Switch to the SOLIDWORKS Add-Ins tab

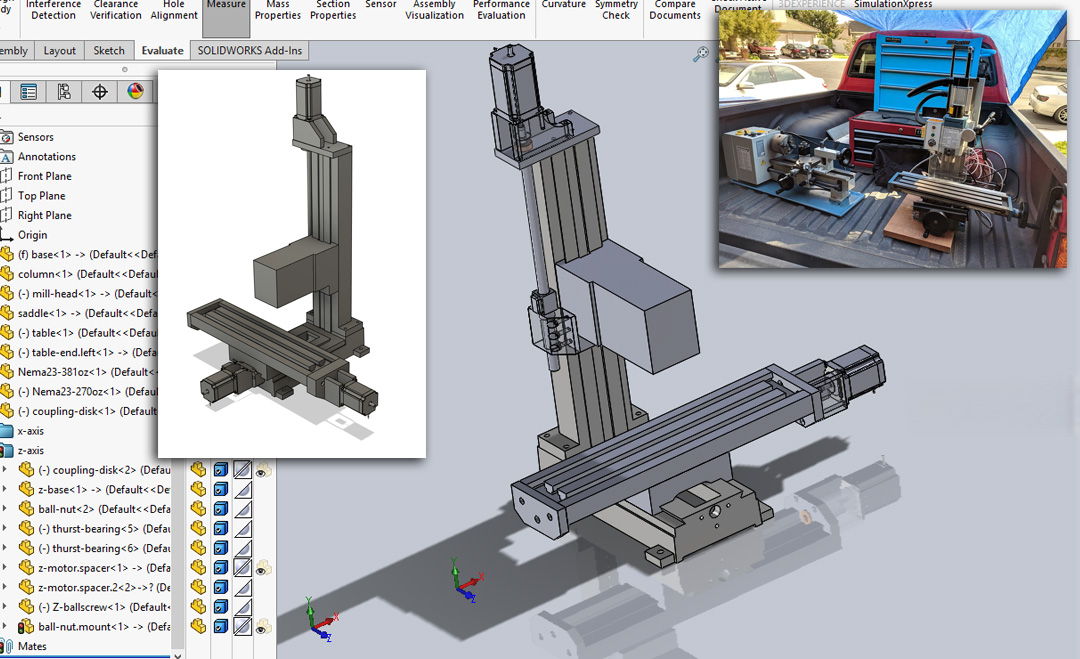(249, 50)
